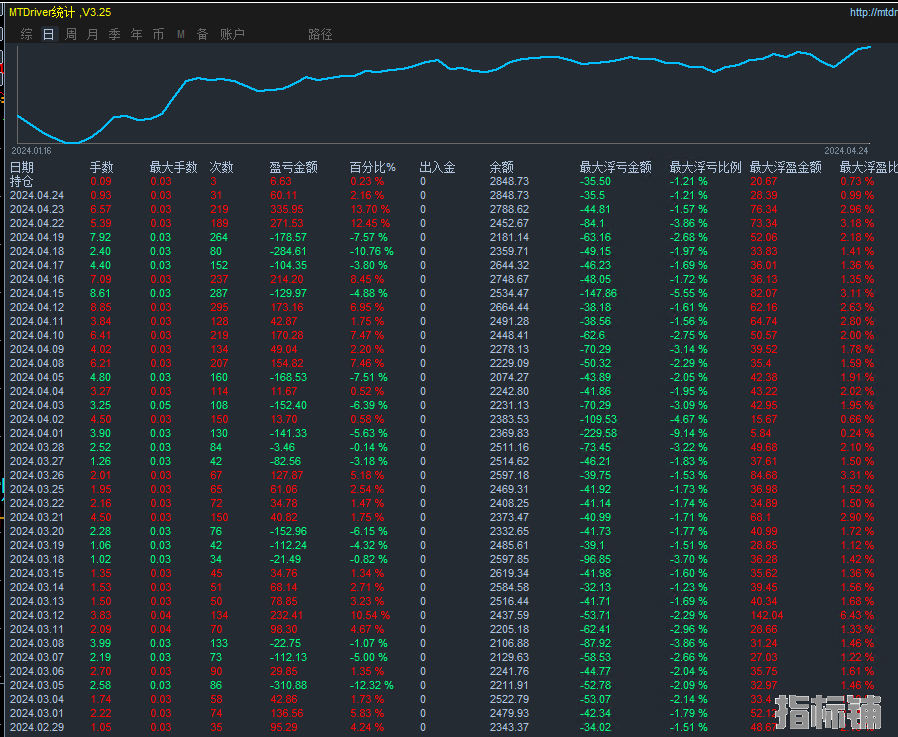Click the 日期 column header
This screenshot has width=898, height=737.
click(x=22, y=168)
